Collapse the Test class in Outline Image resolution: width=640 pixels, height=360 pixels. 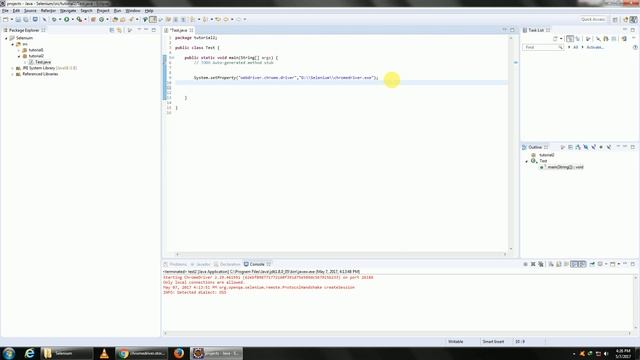coord(527,161)
